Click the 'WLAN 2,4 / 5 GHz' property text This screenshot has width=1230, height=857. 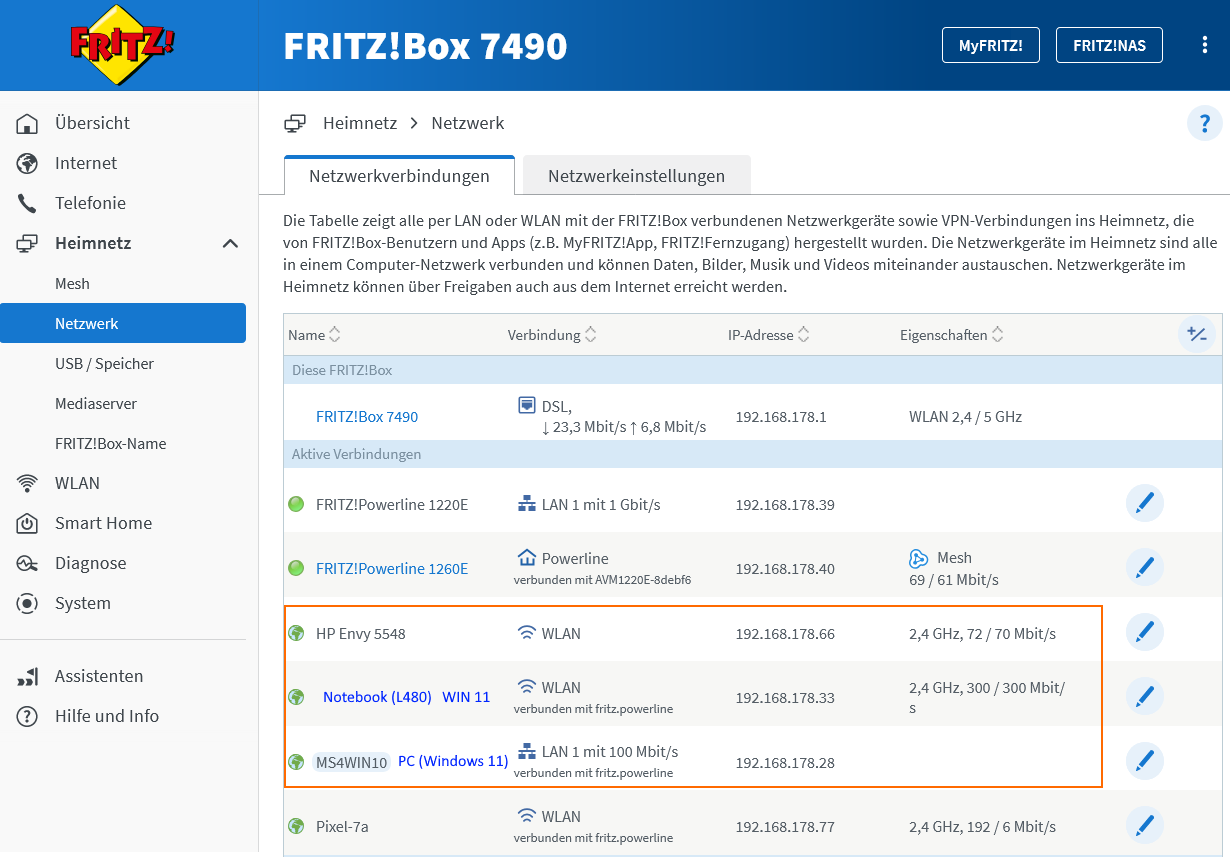pos(966,417)
